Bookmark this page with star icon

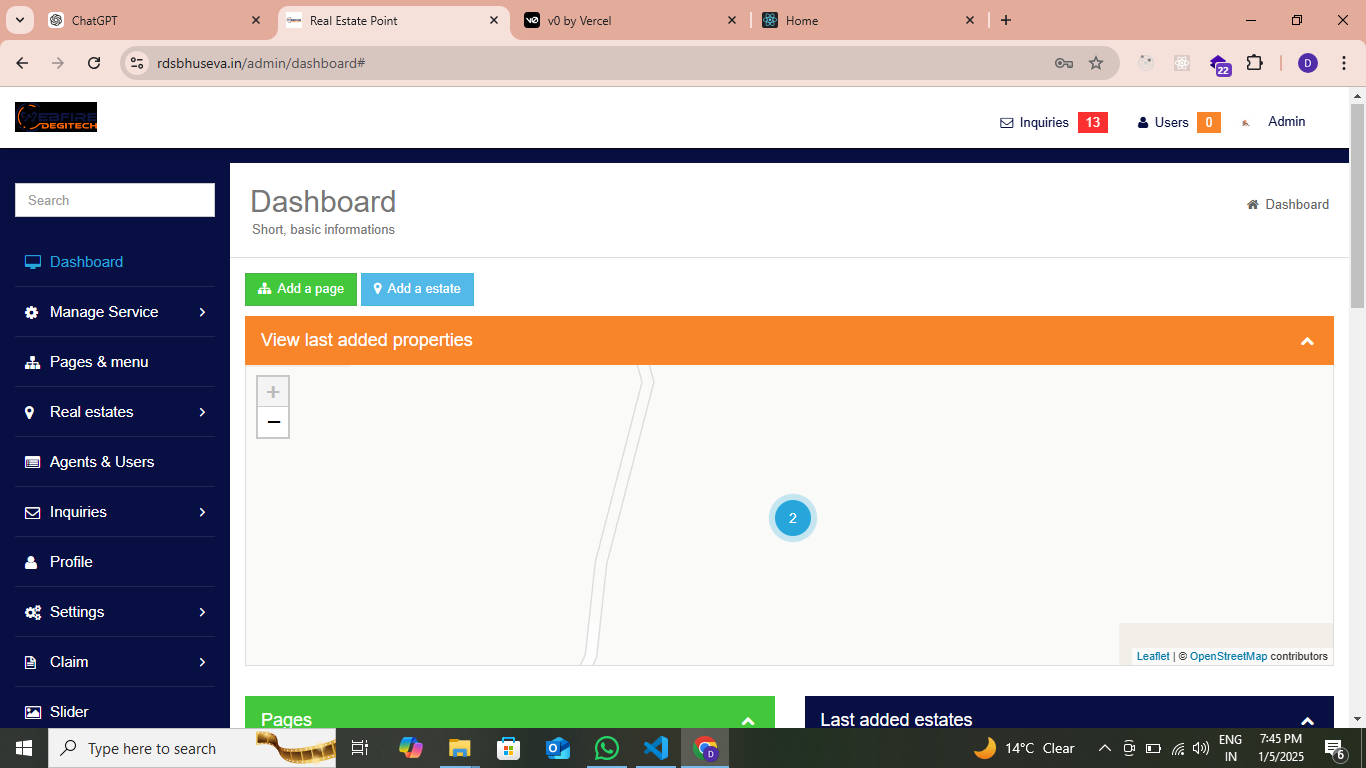click(1096, 63)
